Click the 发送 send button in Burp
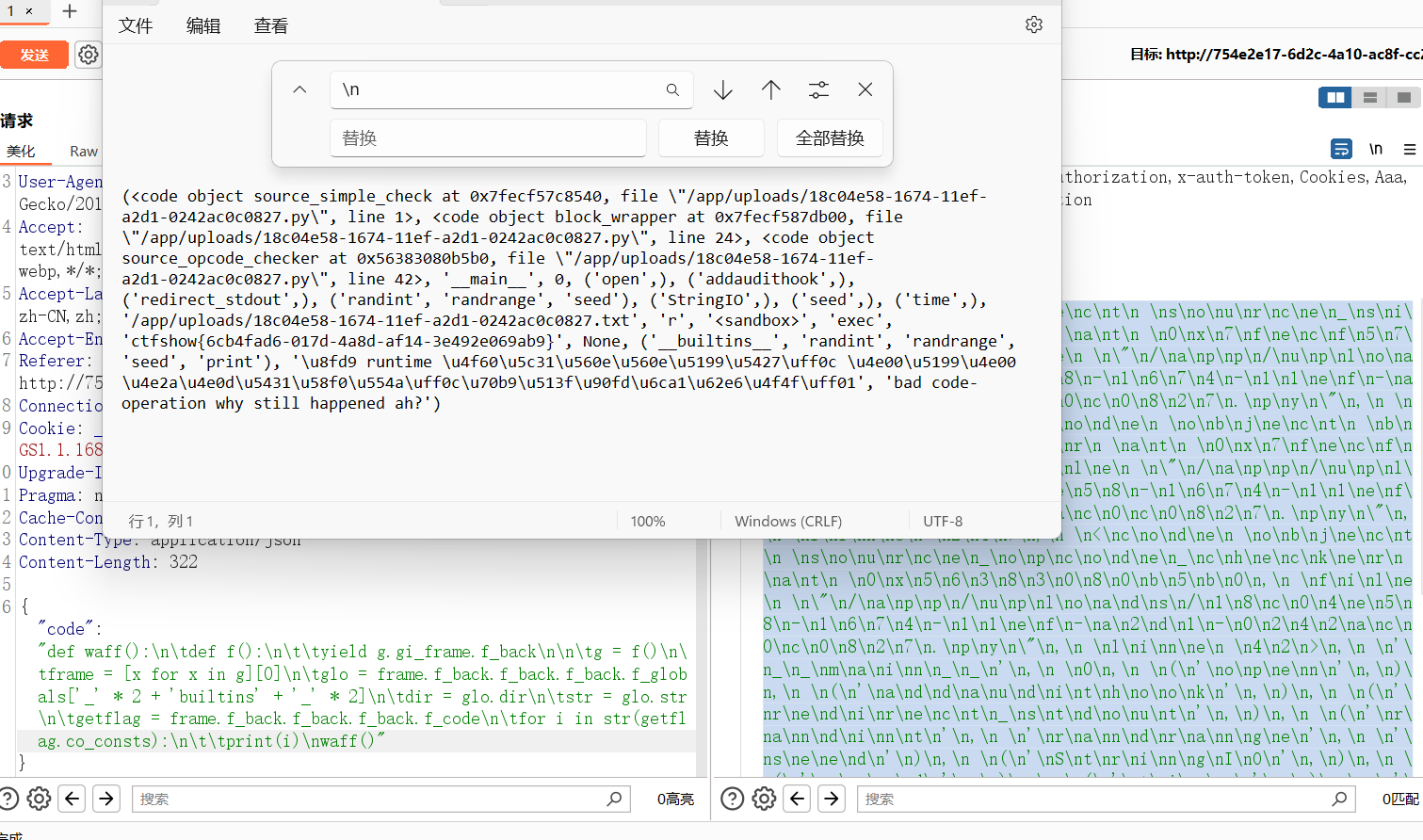This screenshot has height=840, width=1423. tap(34, 55)
